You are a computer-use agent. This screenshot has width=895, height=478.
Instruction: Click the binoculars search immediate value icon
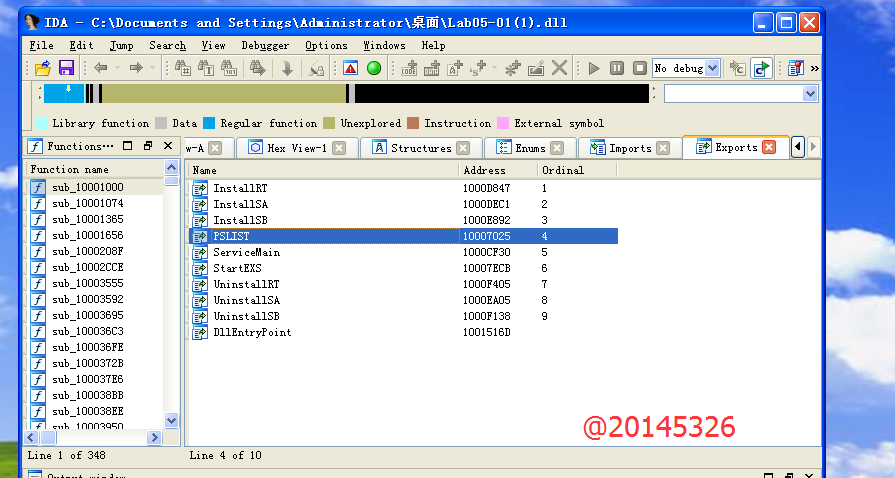pos(183,69)
